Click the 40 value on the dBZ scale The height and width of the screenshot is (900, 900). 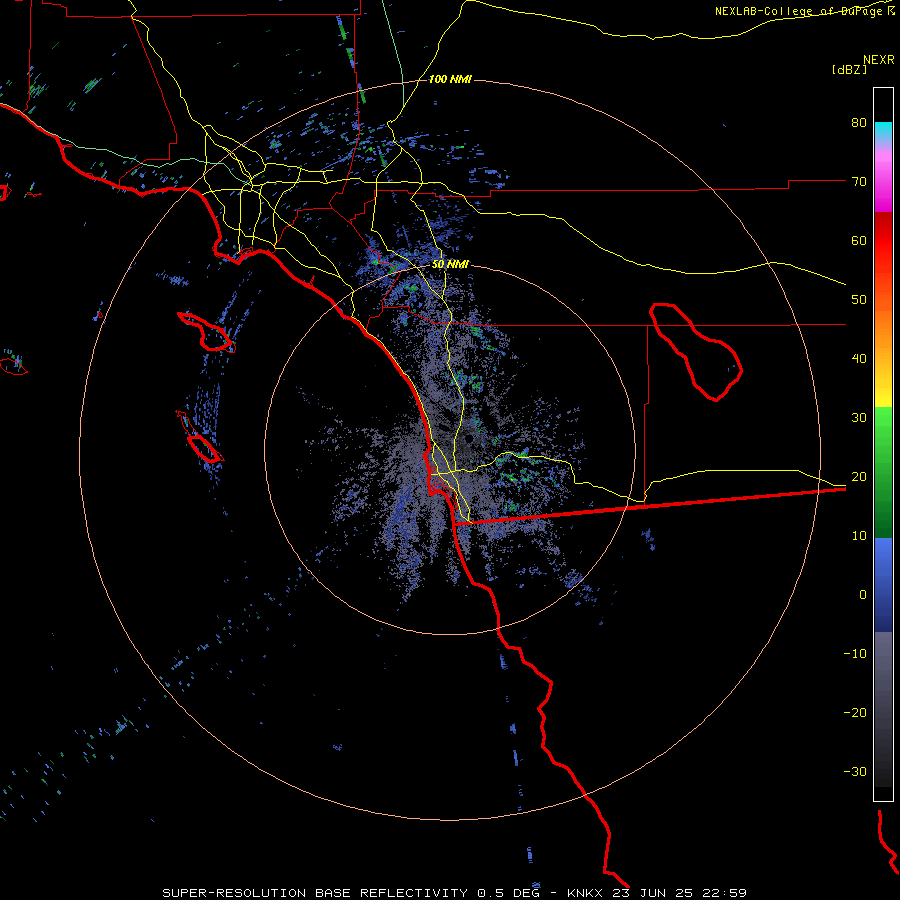(x=859, y=358)
